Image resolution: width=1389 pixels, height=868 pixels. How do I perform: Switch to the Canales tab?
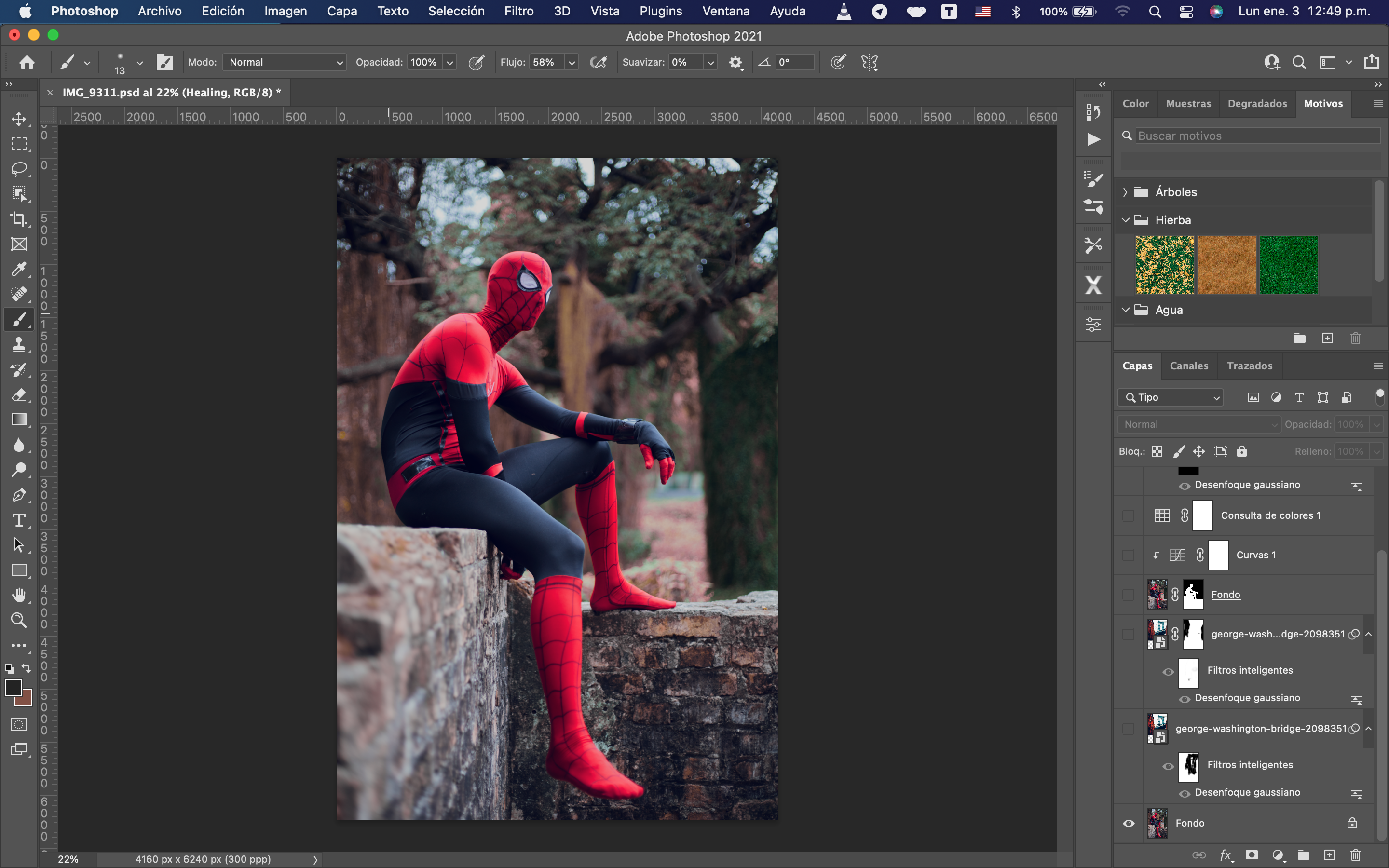tap(1189, 366)
